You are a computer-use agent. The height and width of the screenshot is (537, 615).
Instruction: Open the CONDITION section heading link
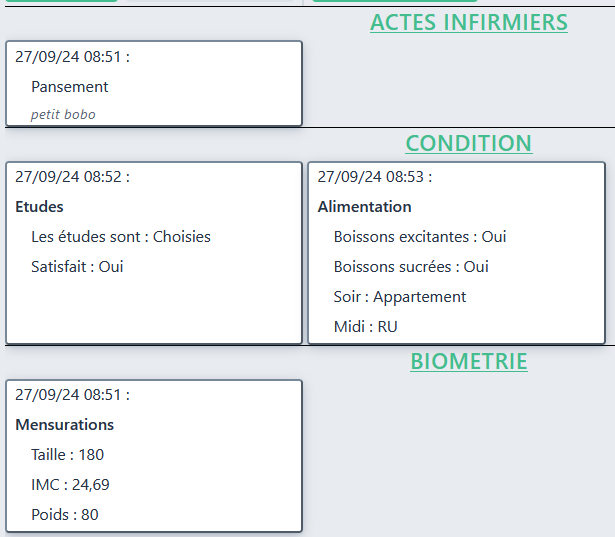click(468, 143)
